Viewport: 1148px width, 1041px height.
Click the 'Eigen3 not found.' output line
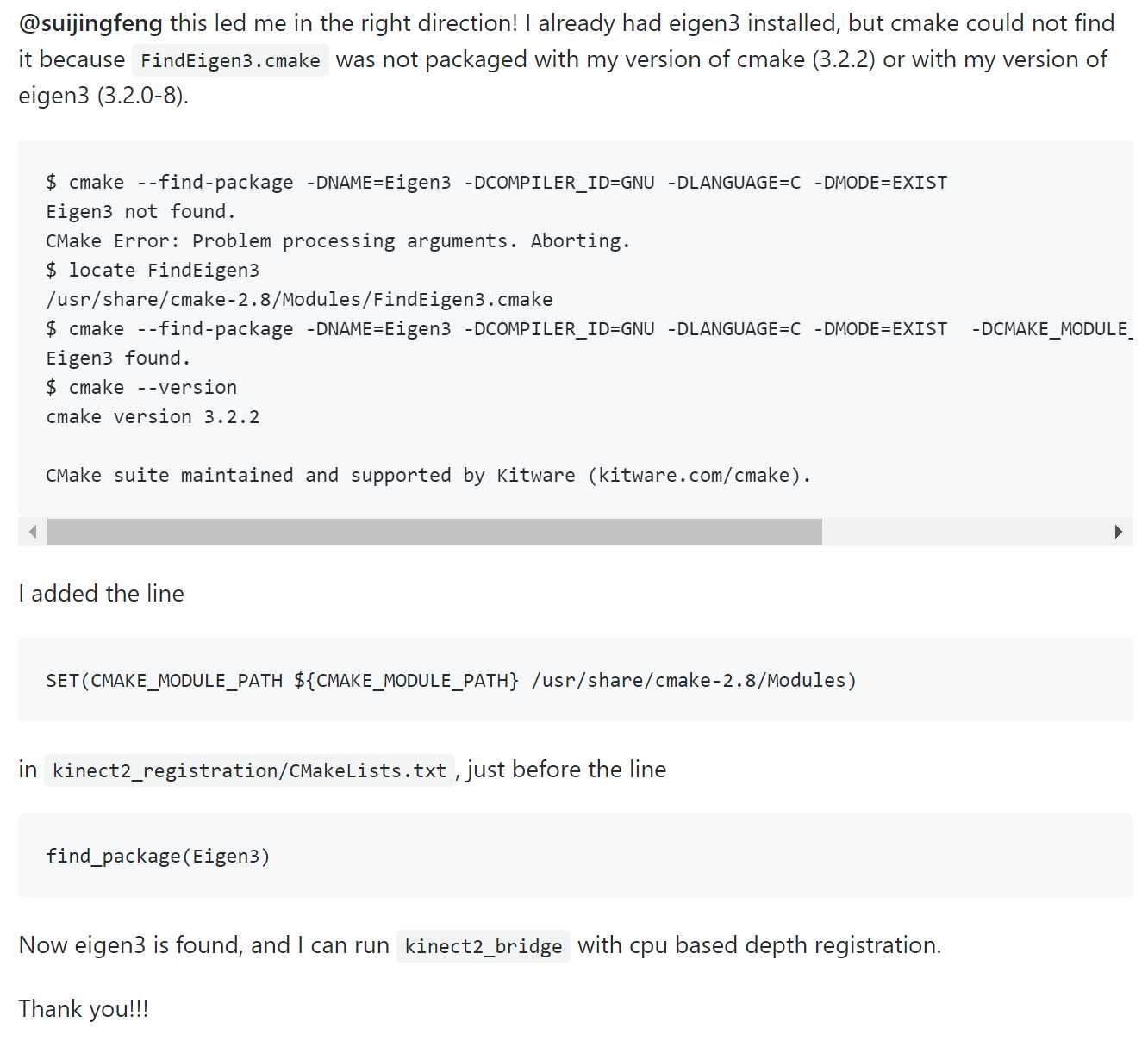tap(140, 212)
